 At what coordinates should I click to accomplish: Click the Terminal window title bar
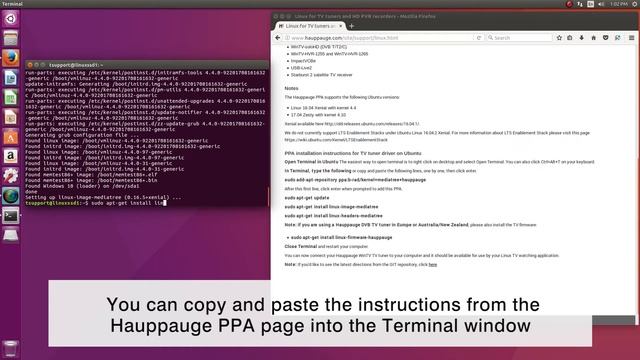[147, 65]
